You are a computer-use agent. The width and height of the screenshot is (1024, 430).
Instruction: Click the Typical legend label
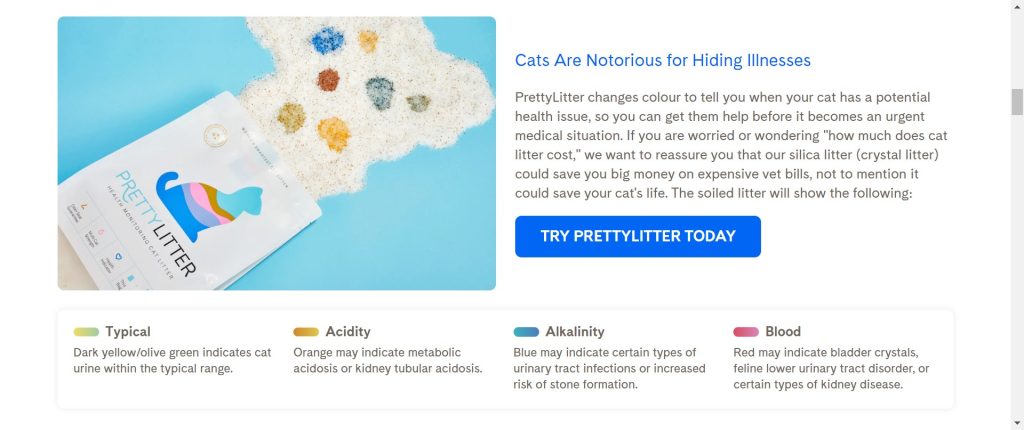click(128, 332)
